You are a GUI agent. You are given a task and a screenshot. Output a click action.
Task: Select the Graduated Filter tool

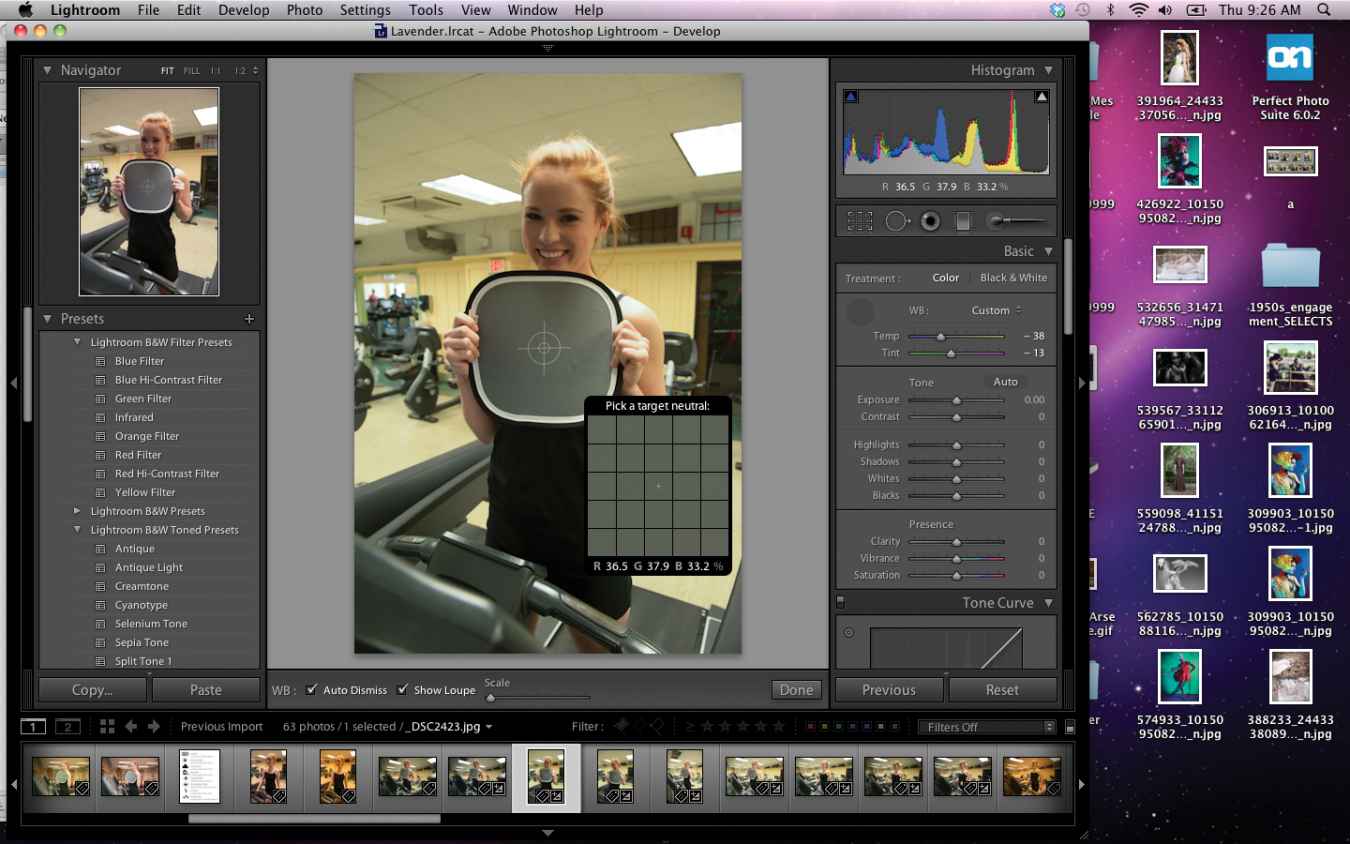click(963, 221)
